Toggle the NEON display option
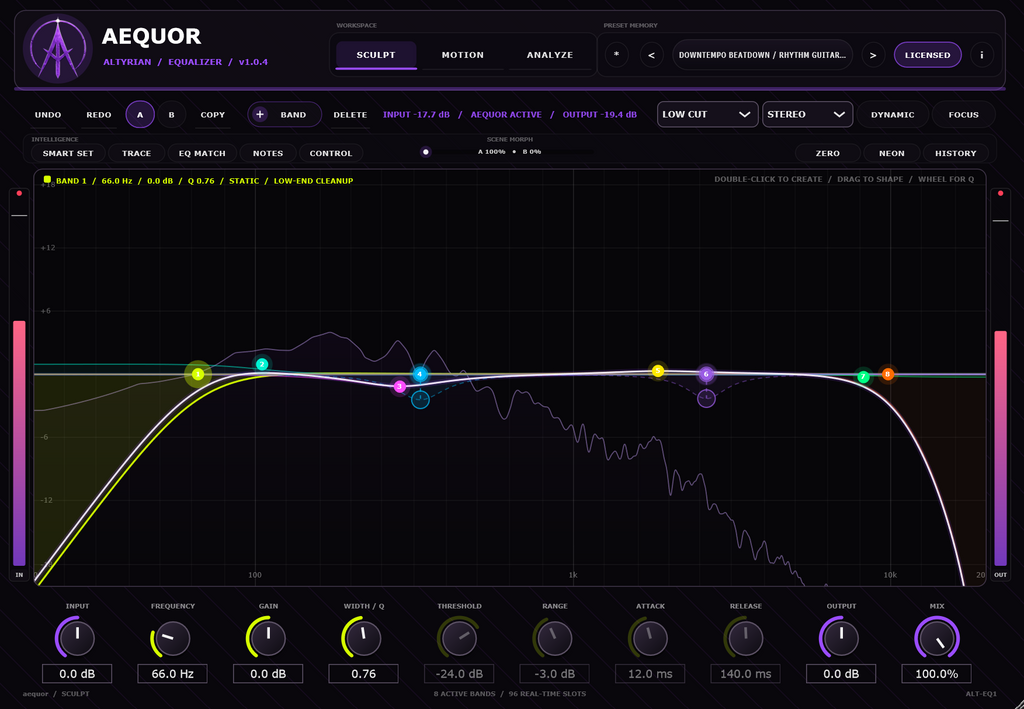Screen dimensions: 1024x709 pyautogui.click(x=891, y=153)
